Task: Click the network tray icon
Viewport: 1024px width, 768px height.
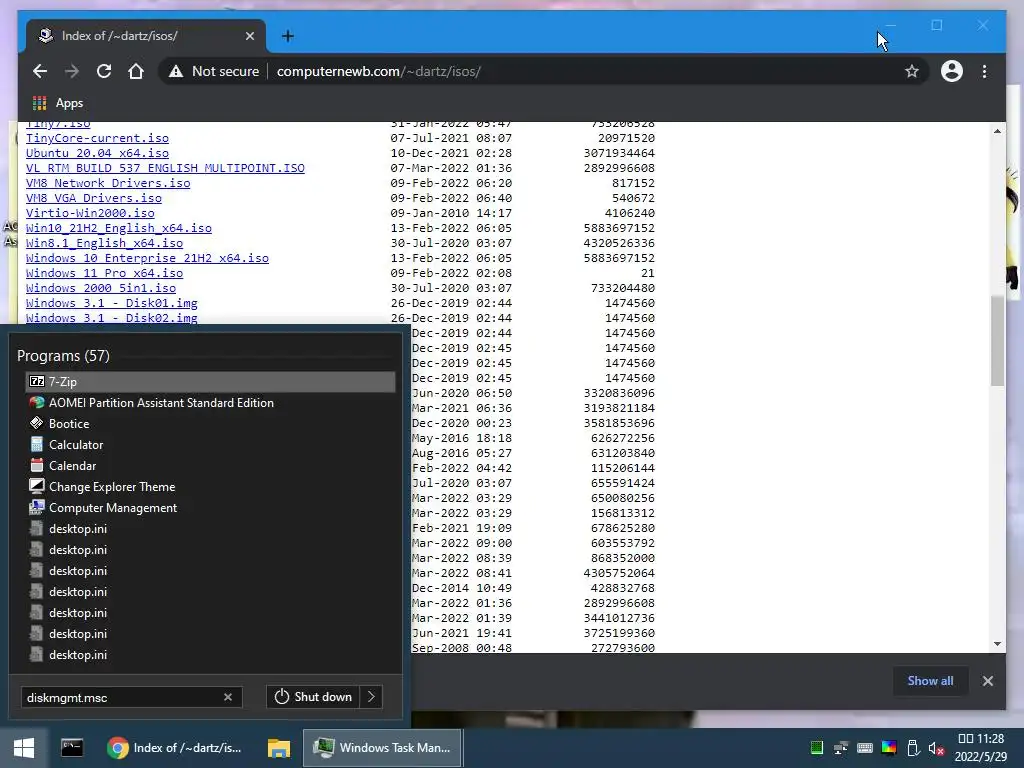Action: coord(840,748)
